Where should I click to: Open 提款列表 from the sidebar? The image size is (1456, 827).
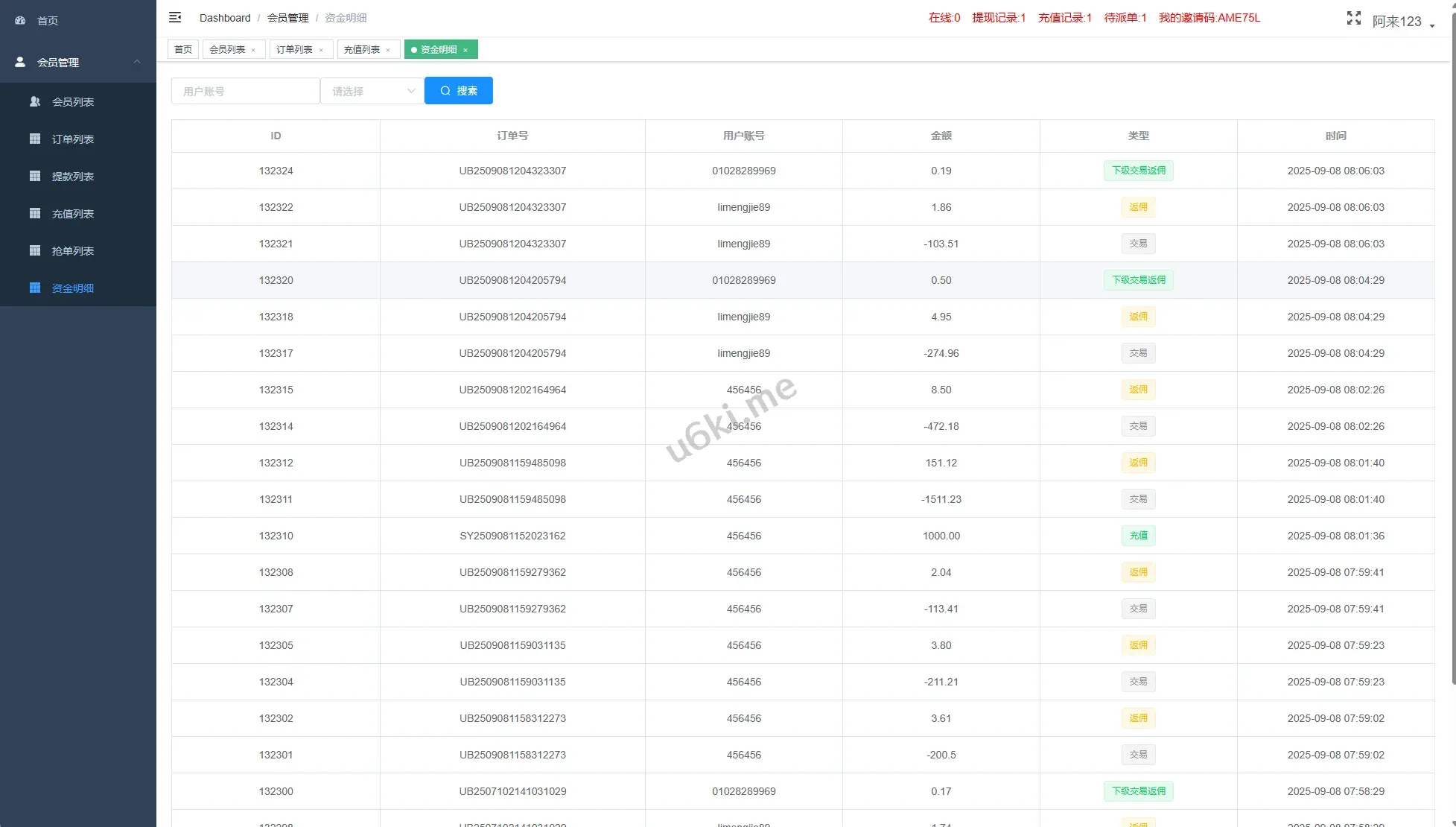pos(72,177)
